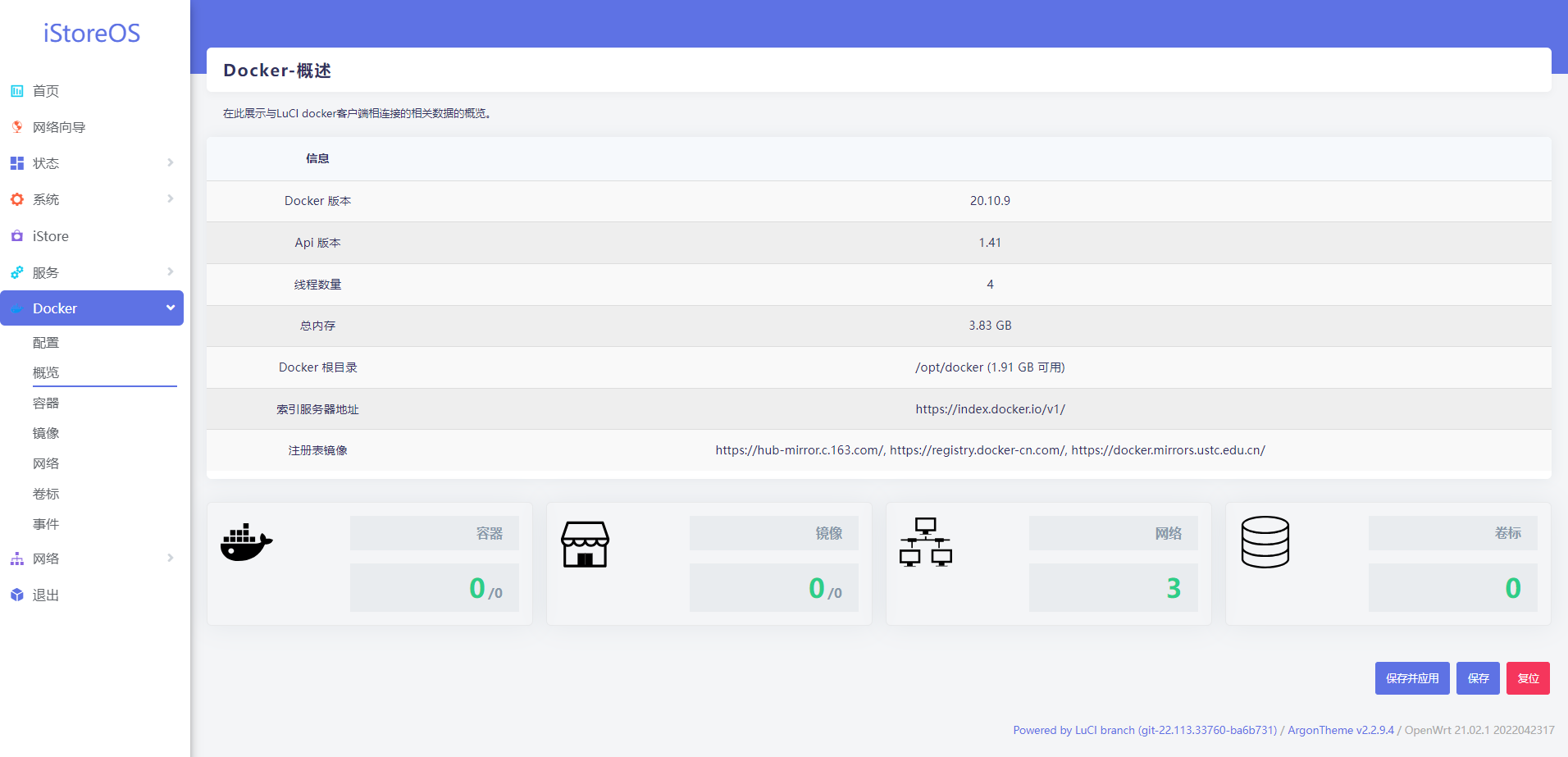
Task: Click the storefront images icon
Action: point(585,544)
